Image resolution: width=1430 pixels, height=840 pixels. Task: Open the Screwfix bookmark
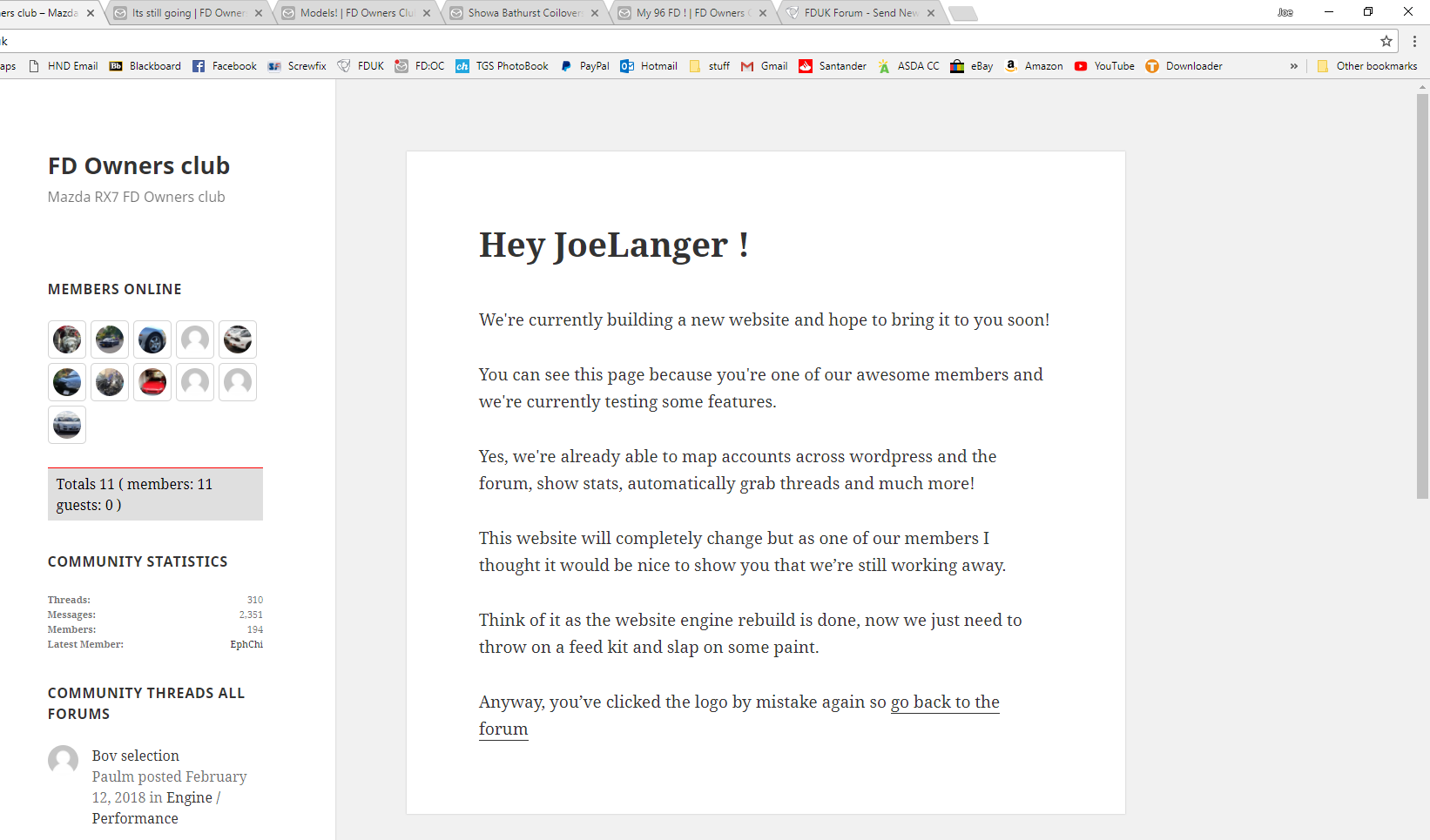[297, 66]
